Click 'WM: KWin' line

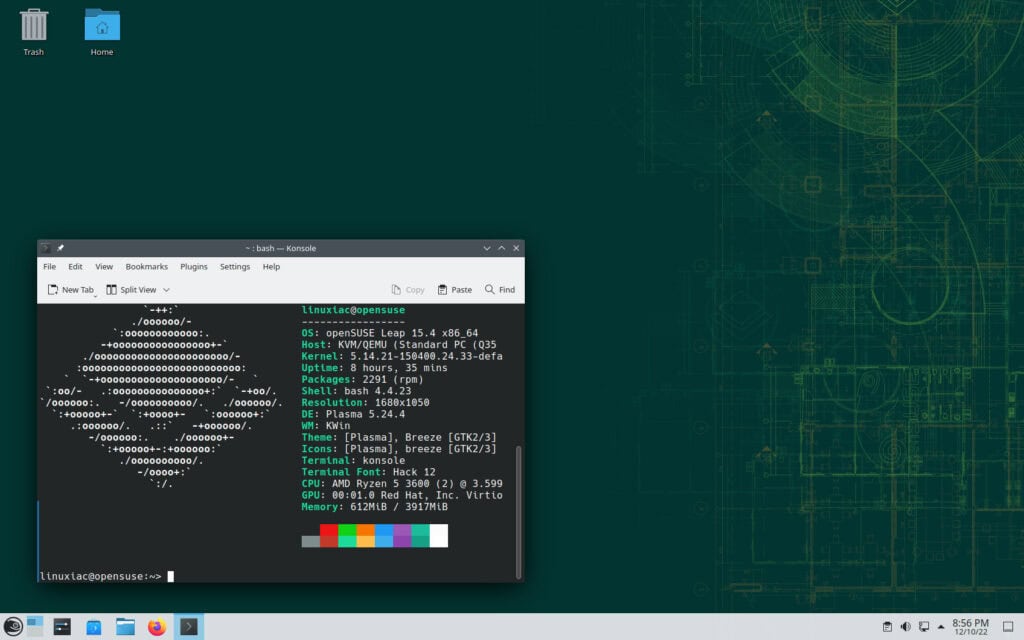(x=326, y=426)
